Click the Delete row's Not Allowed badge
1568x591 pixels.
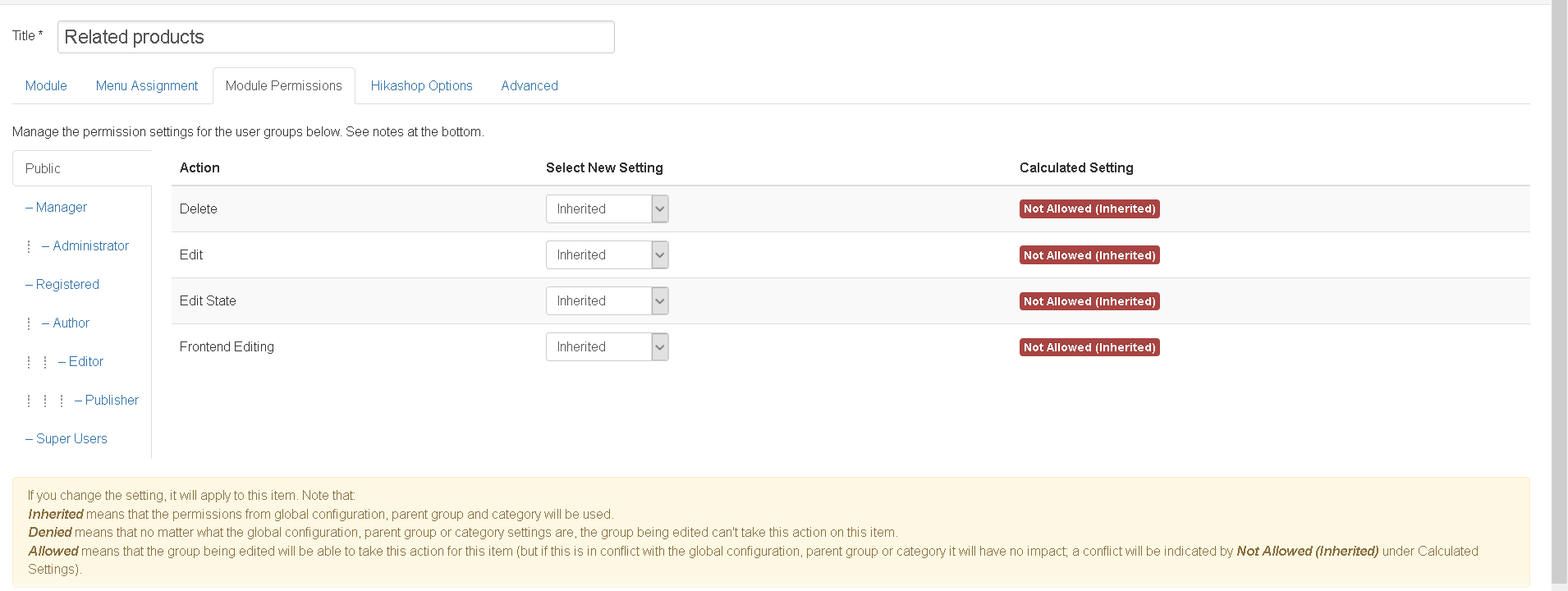point(1089,209)
